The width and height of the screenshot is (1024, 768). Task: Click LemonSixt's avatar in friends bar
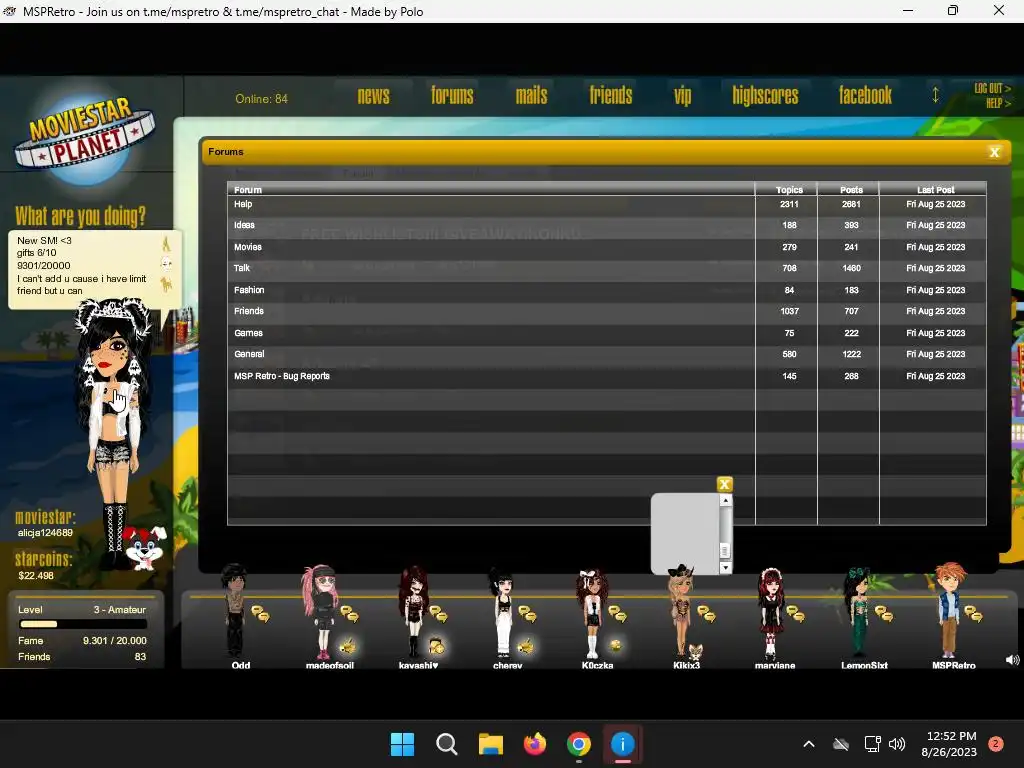coord(857,611)
